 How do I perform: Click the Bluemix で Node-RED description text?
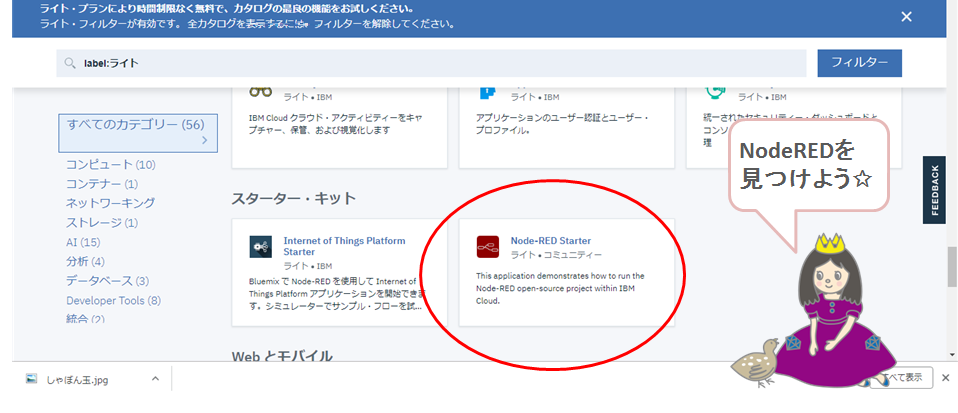[x=336, y=294]
